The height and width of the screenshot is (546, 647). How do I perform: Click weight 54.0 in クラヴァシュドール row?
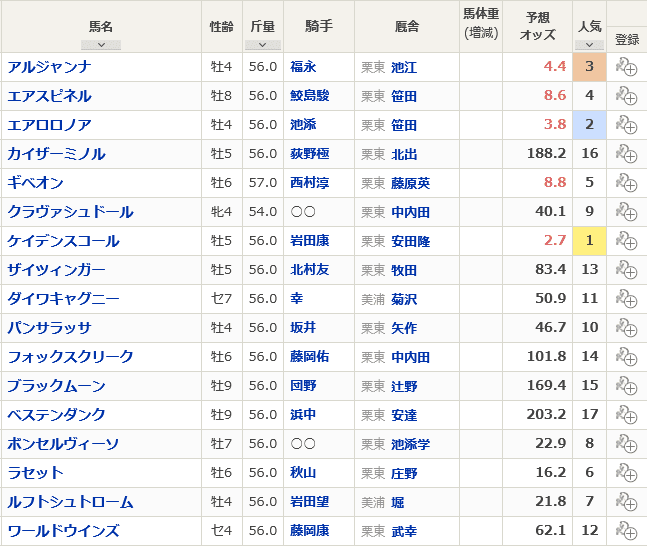pyautogui.click(x=263, y=212)
